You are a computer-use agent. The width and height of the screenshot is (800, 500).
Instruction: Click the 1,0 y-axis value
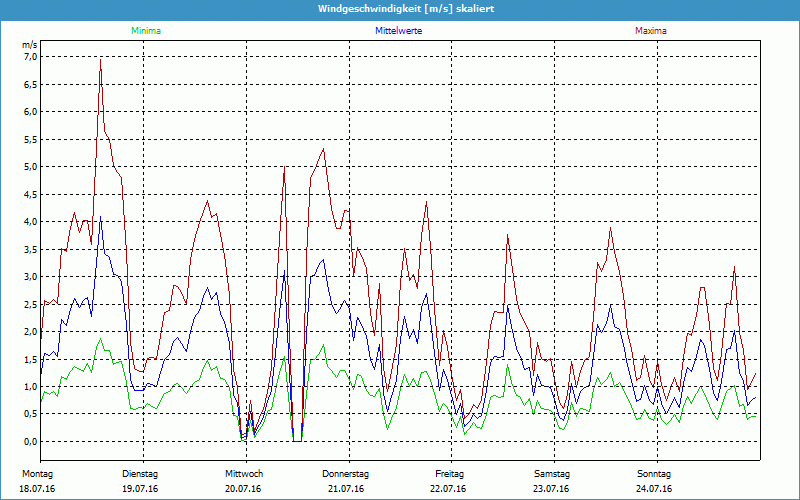(31, 387)
